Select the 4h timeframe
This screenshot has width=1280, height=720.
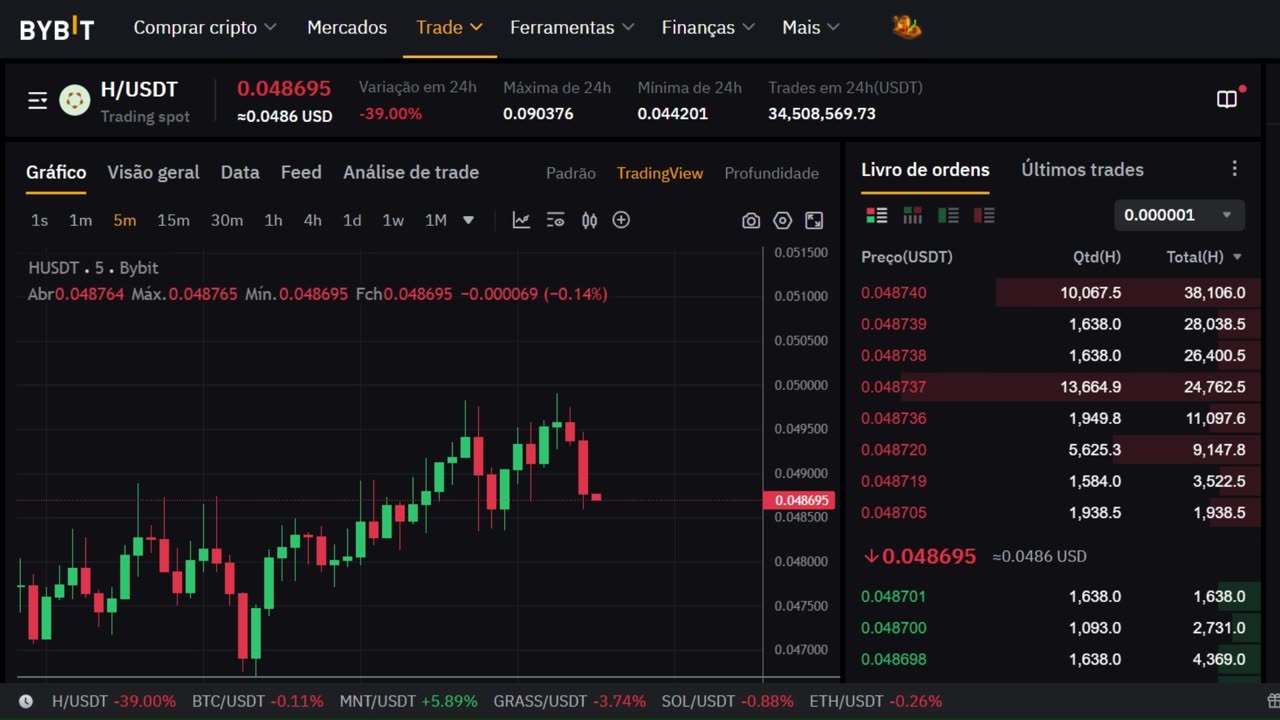(313, 220)
